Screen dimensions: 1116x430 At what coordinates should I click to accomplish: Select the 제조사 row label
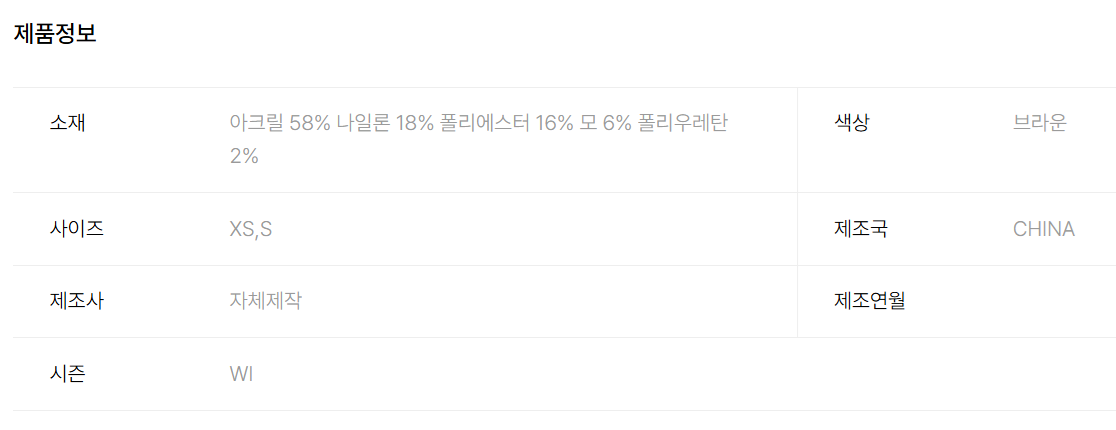point(76,301)
